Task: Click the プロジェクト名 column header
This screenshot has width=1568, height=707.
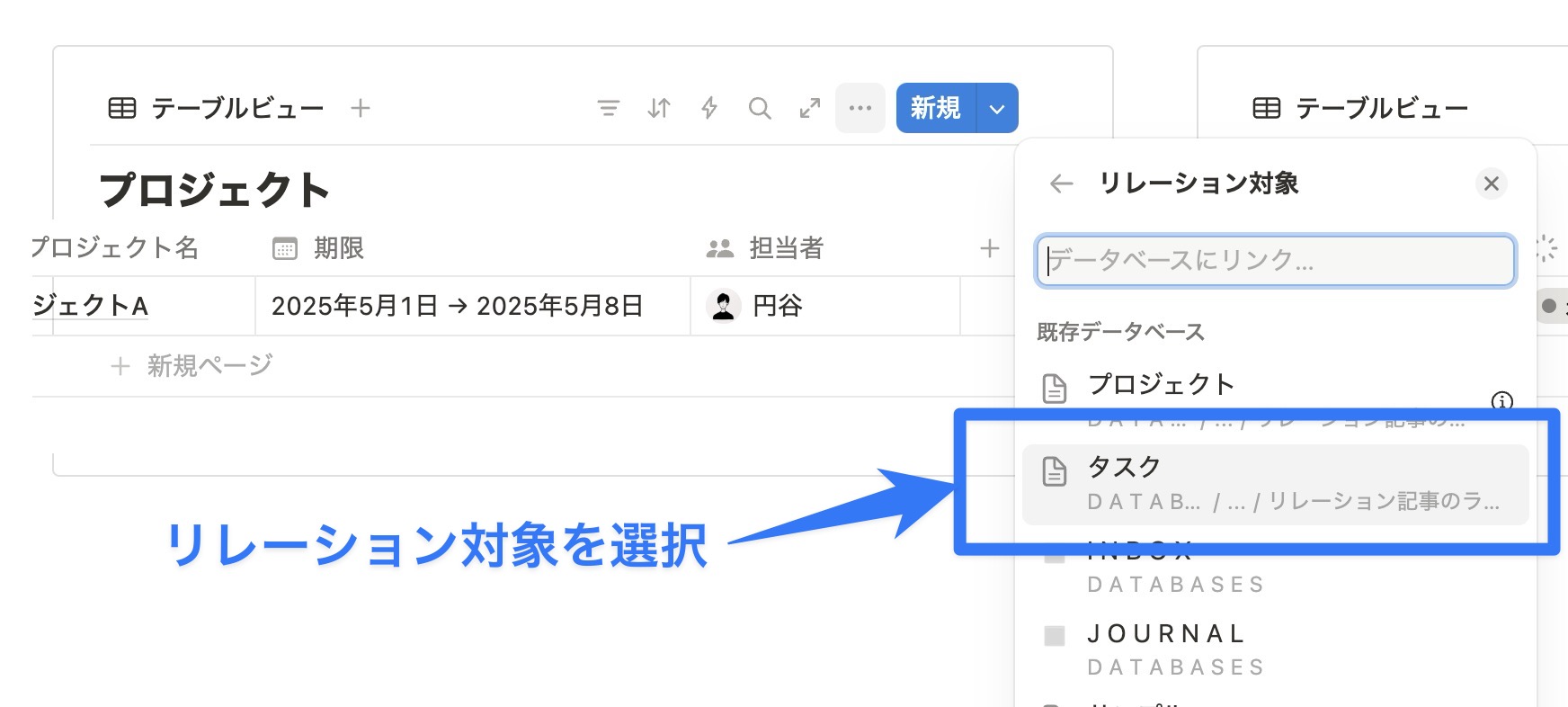Action: point(114,247)
